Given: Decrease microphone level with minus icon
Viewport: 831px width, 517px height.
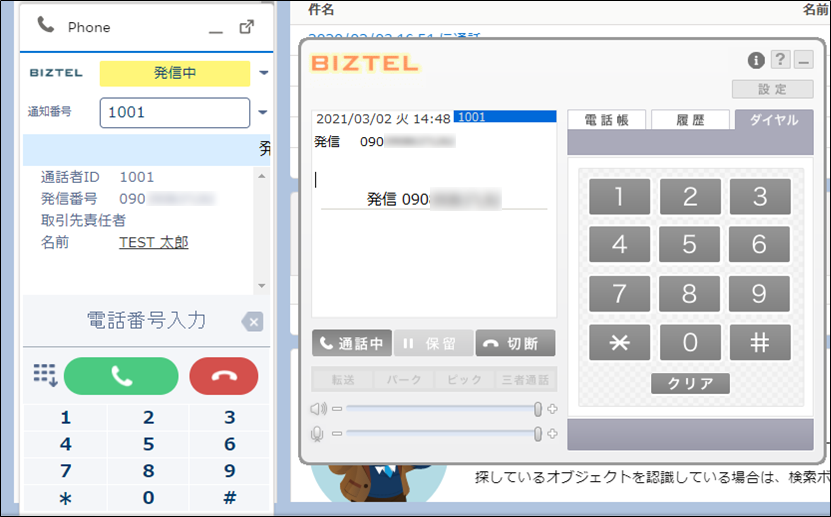Looking at the screenshot, I should click(337, 433).
